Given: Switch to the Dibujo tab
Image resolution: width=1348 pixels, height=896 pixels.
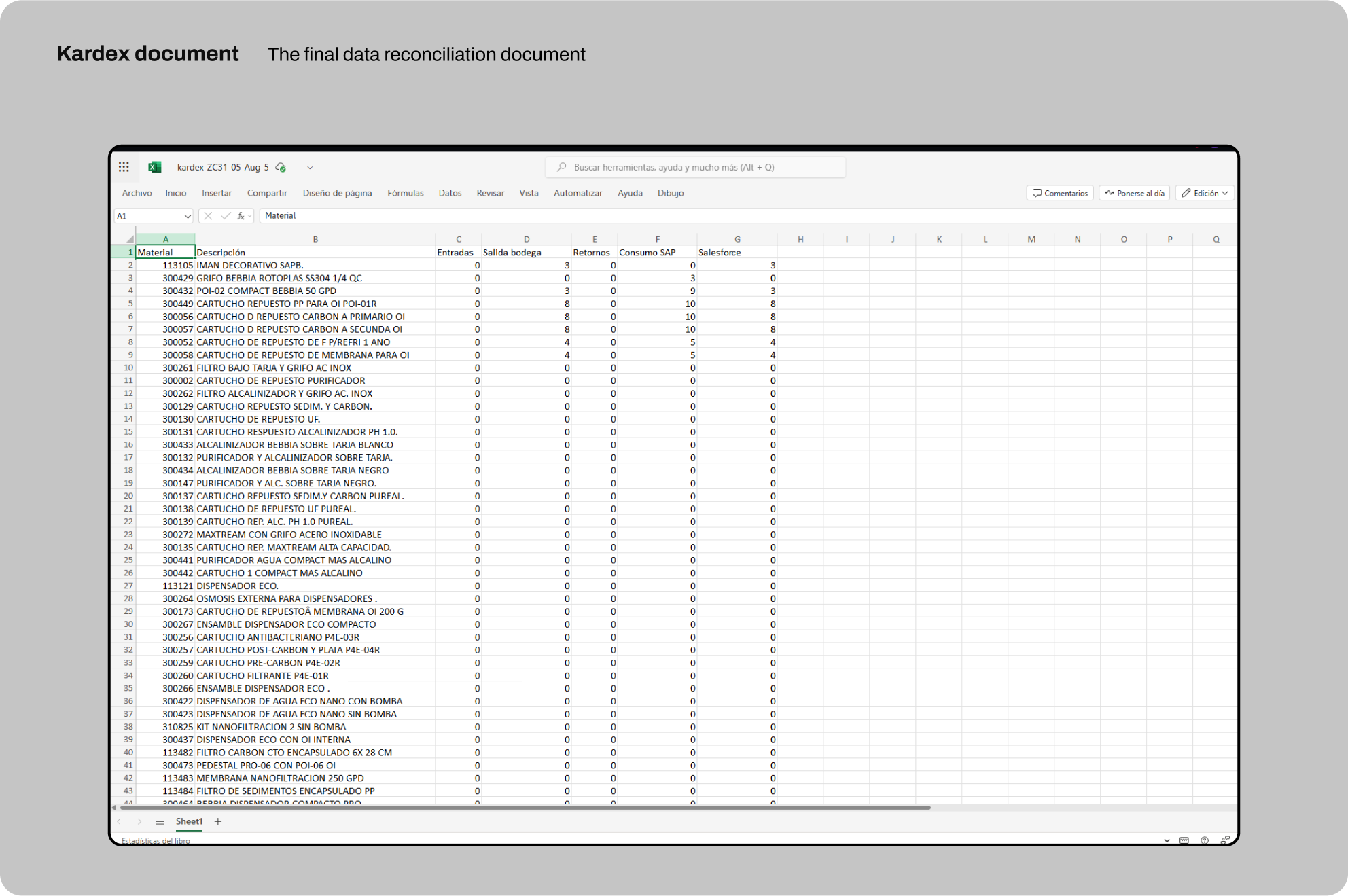Looking at the screenshot, I should click(x=671, y=193).
